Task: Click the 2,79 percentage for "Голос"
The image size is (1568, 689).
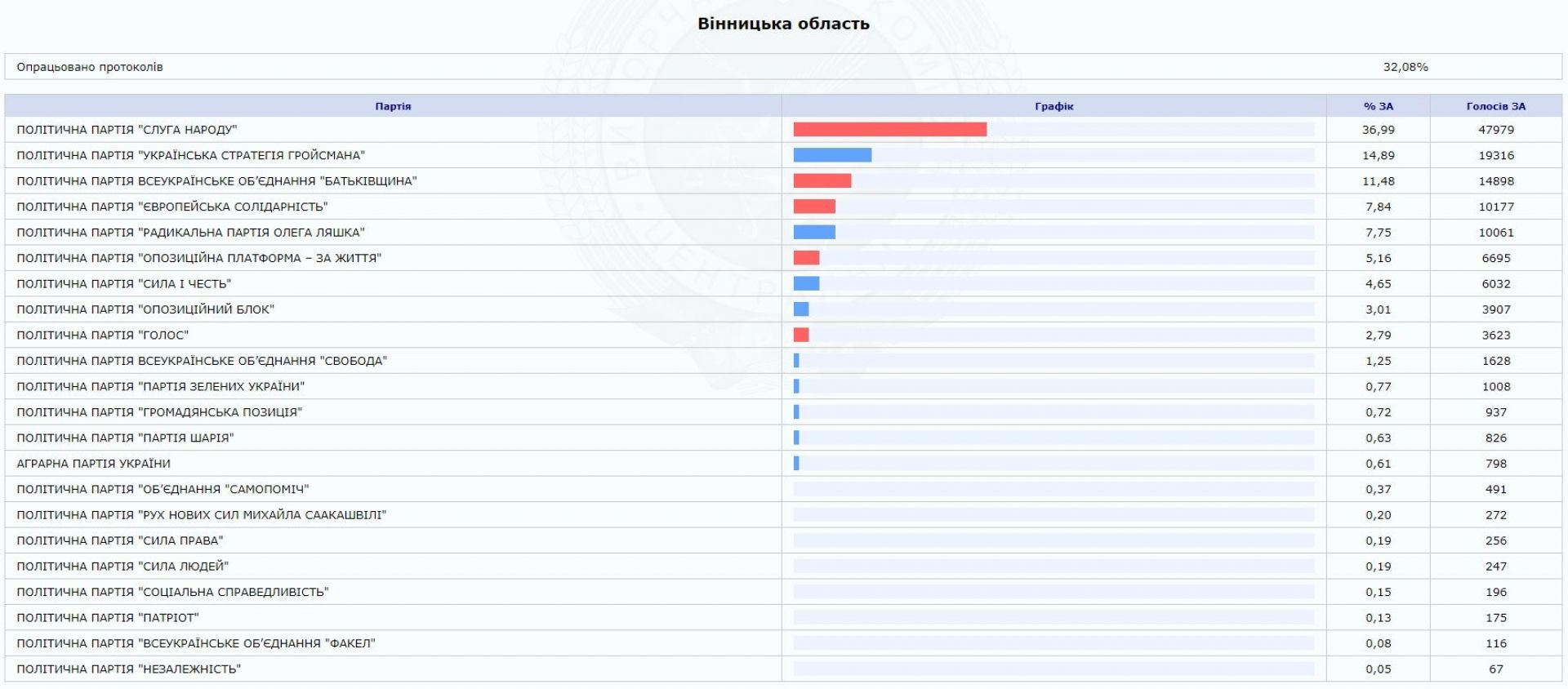Action: click(1378, 336)
